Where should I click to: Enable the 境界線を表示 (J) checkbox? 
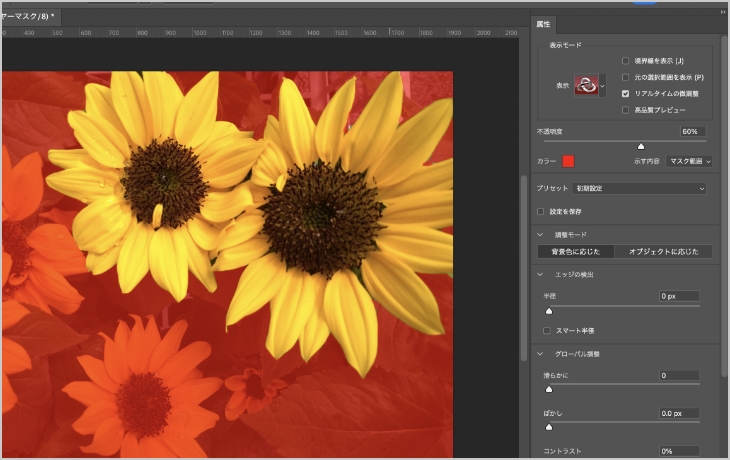[x=625, y=61]
